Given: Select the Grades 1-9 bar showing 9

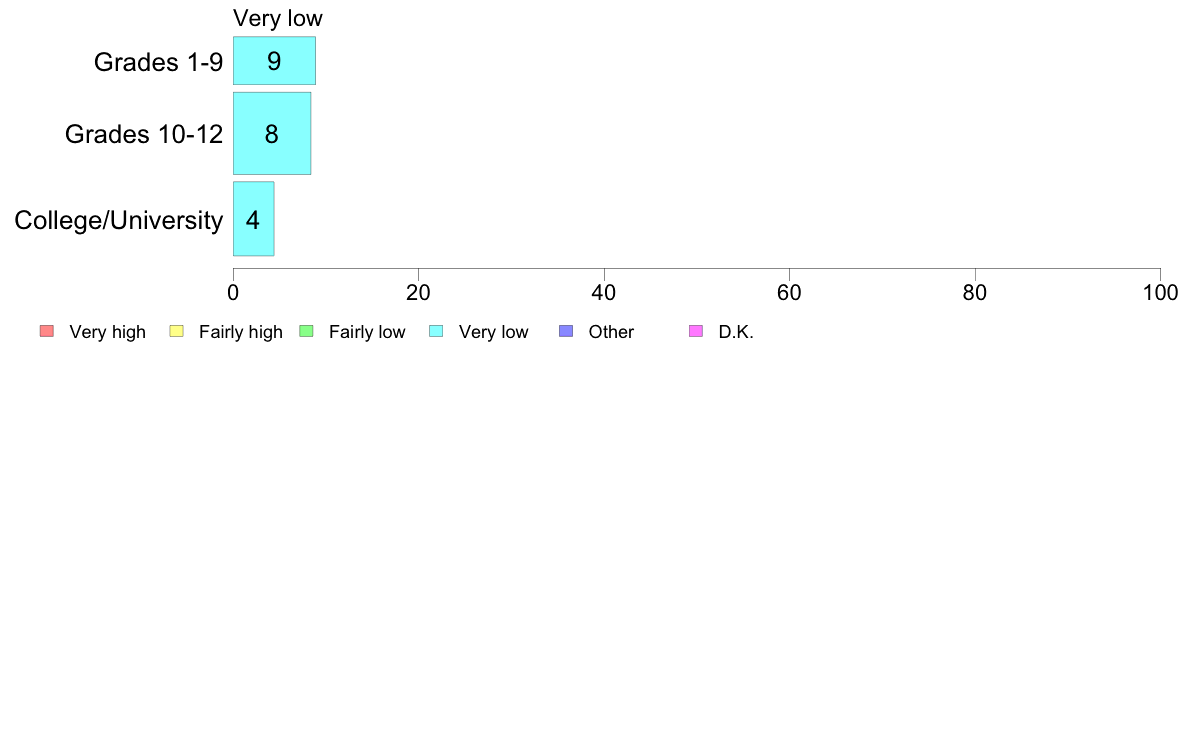Looking at the screenshot, I should pos(274,61).
